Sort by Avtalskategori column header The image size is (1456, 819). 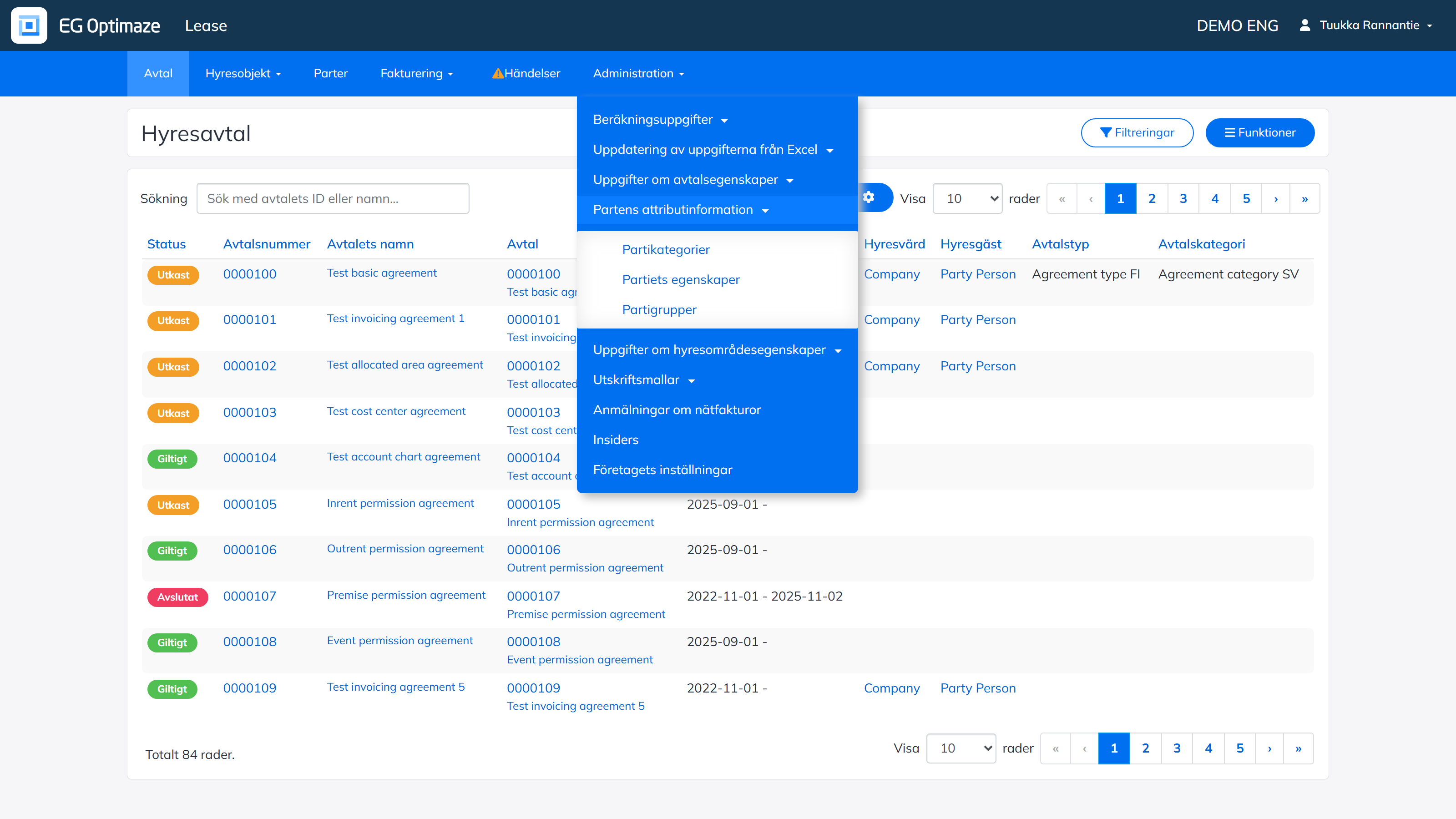pyautogui.click(x=1201, y=244)
